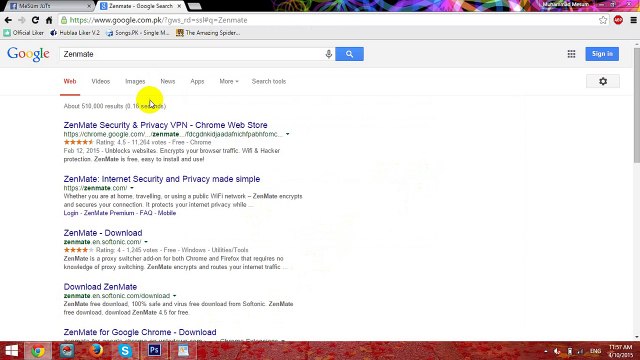Open the Windows Start button
The width and height of the screenshot is (640, 360).
11,351
